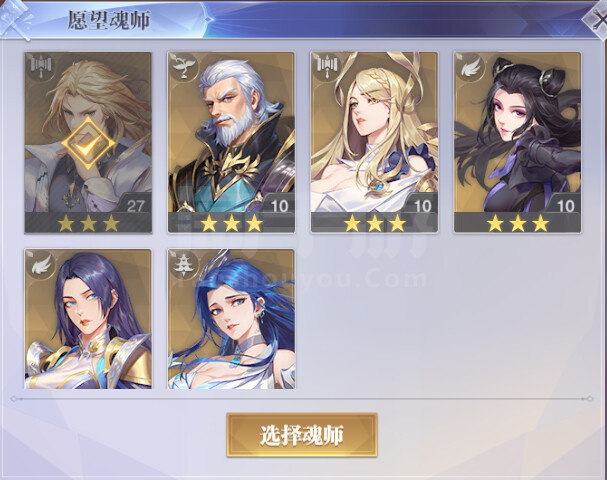
Task: Click the three stars under the bearded elder
Action: 231,223
